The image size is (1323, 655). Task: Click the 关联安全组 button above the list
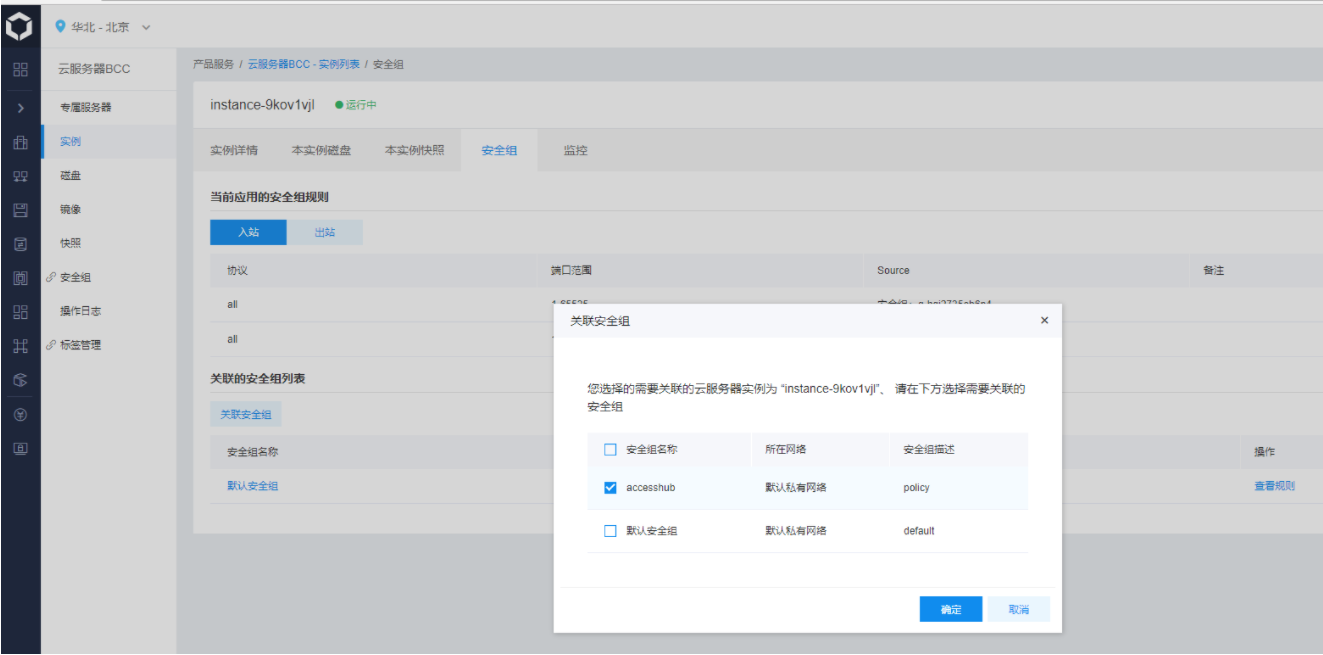pos(246,414)
